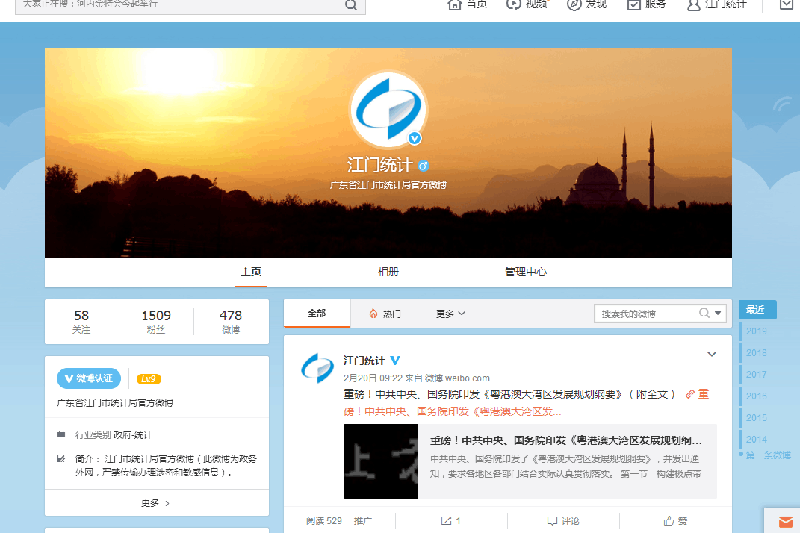This screenshot has width=800, height=533.
Task: Select the 全部 all-posts filter tab
Action: click(x=317, y=313)
